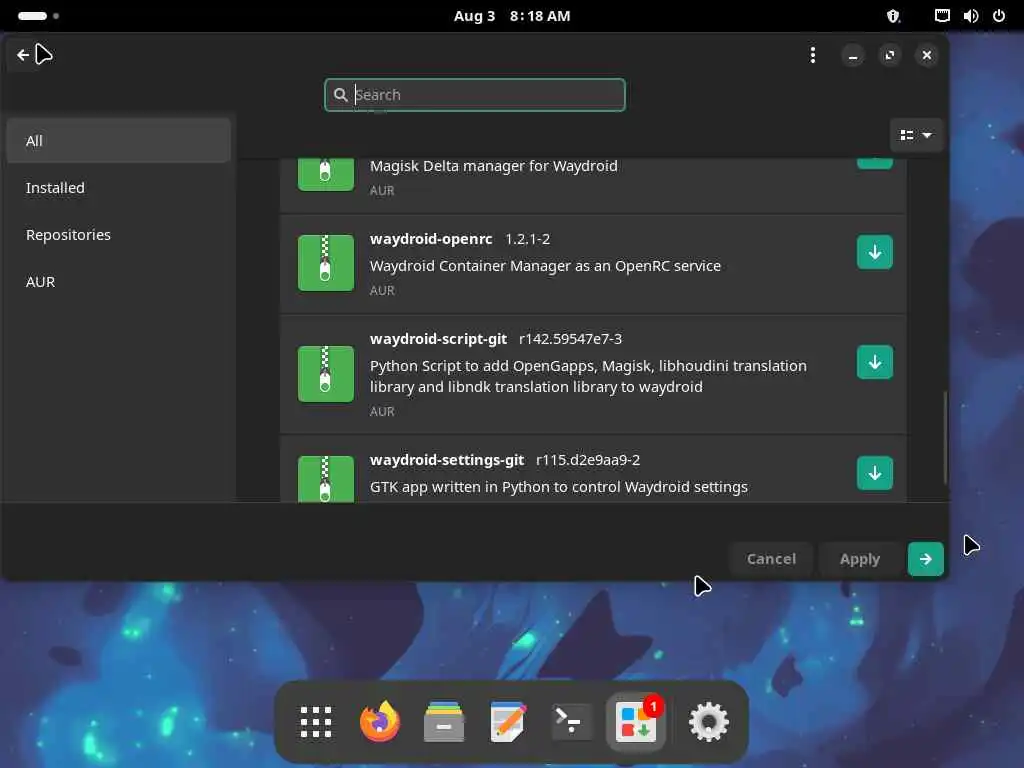This screenshot has height=768, width=1024.
Task: Go back using the header arrow button
Action: 24,55
